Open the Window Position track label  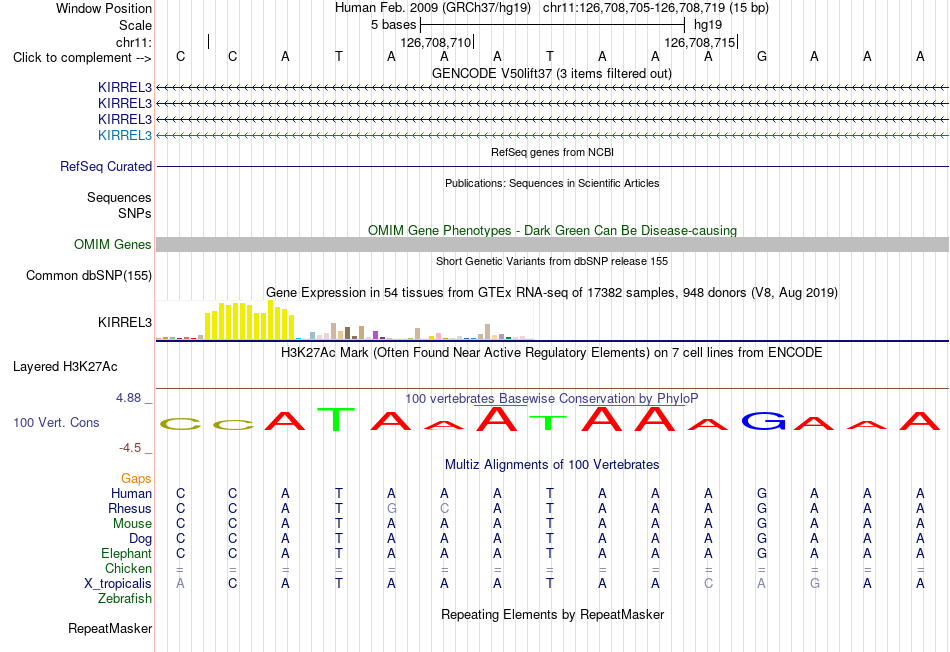(104, 8)
